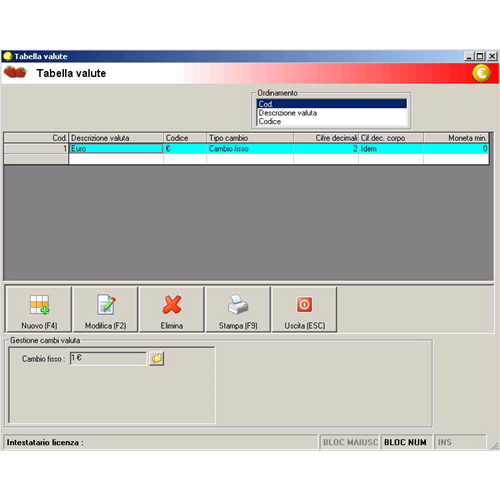Click the 'Cambio fisso' cell in Euro row
This screenshot has width=500, height=500.
pos(250,149)
